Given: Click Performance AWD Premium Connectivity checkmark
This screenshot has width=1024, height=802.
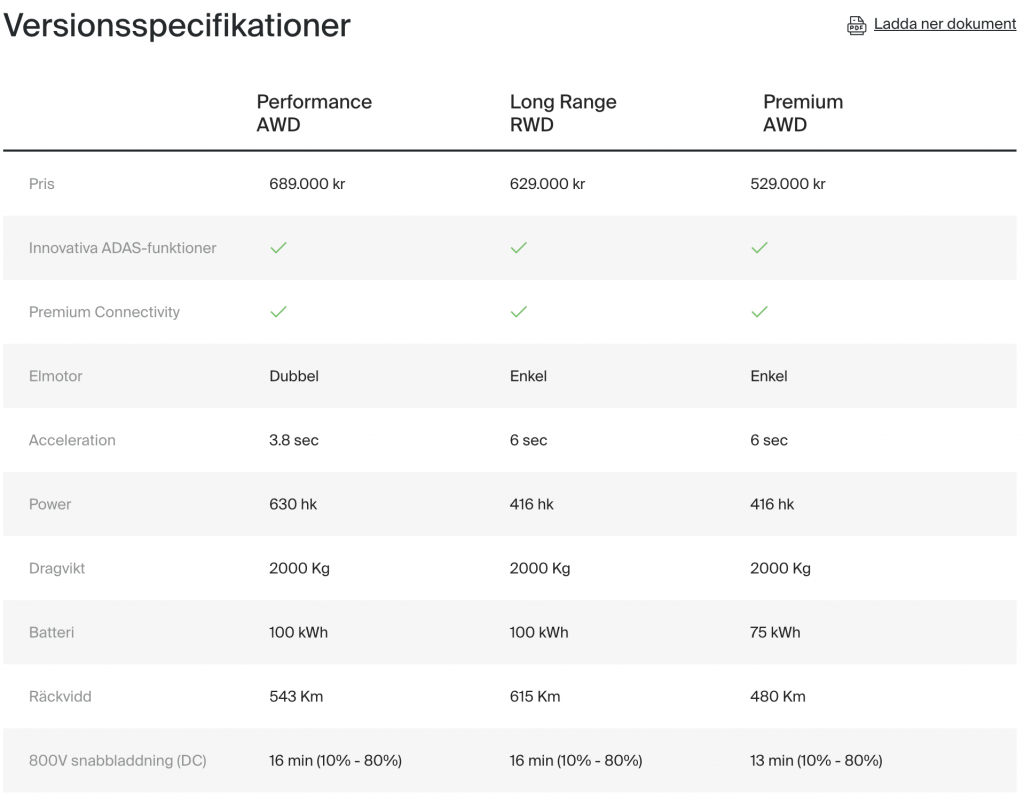Looking at the screenshot, I should coord(279,312).
